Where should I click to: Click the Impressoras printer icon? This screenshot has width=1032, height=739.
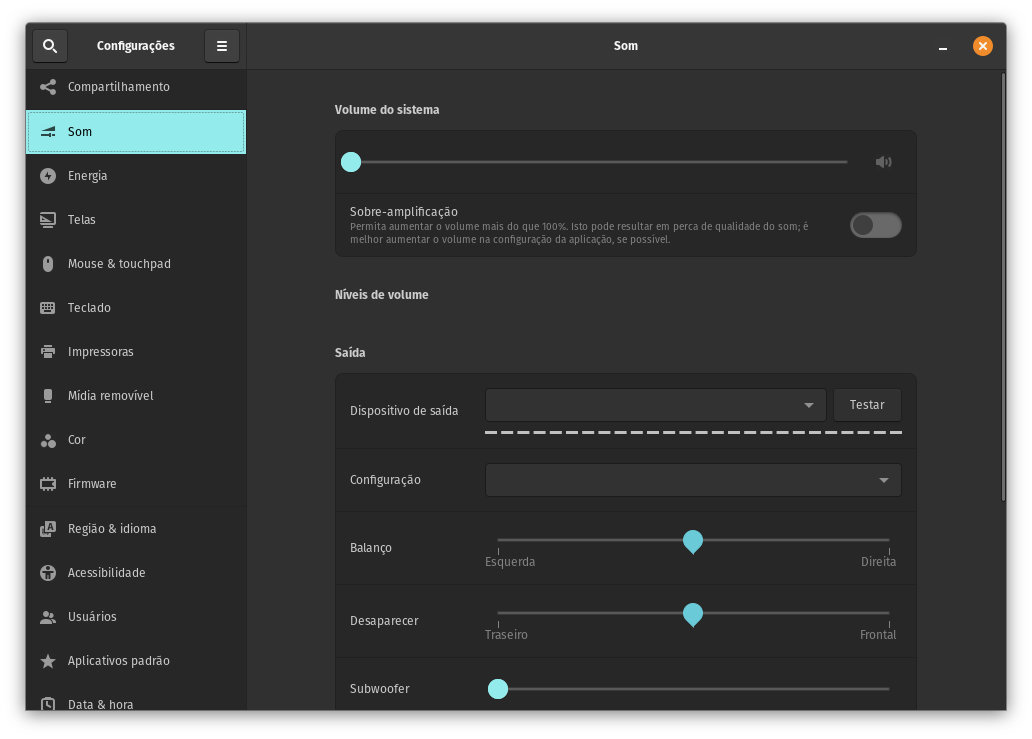point(48,352)
